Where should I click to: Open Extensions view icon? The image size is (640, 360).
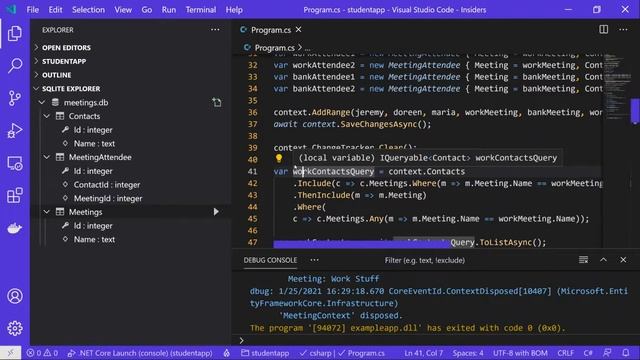click(15, 196)
